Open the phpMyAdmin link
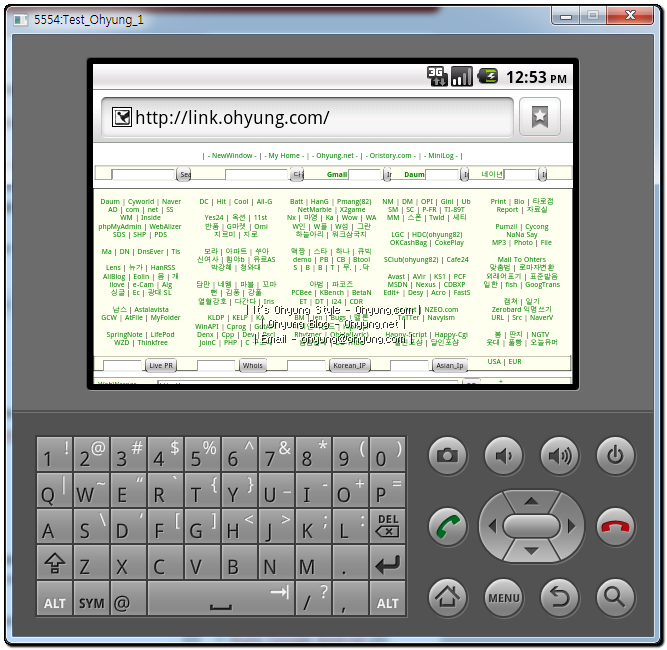 coord(120,227)
